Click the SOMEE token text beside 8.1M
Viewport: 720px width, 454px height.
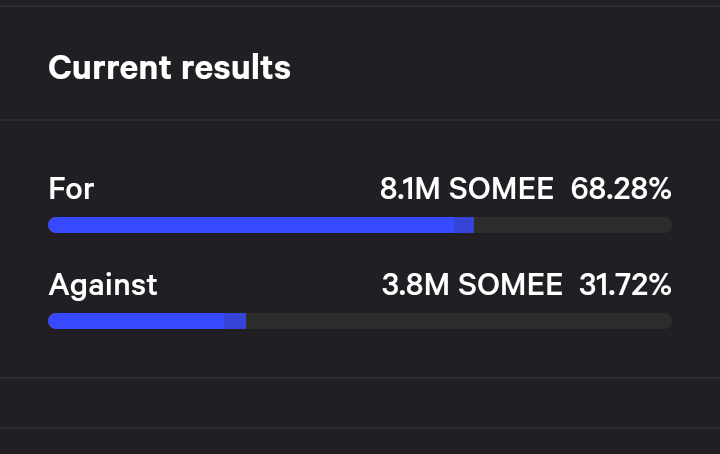[501, 189]
